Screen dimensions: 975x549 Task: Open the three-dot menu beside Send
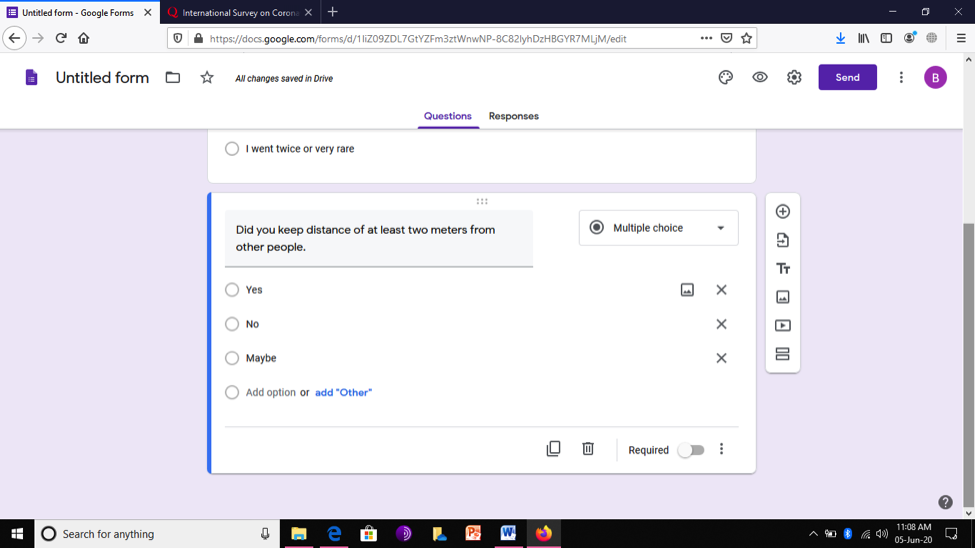(901, 78)
